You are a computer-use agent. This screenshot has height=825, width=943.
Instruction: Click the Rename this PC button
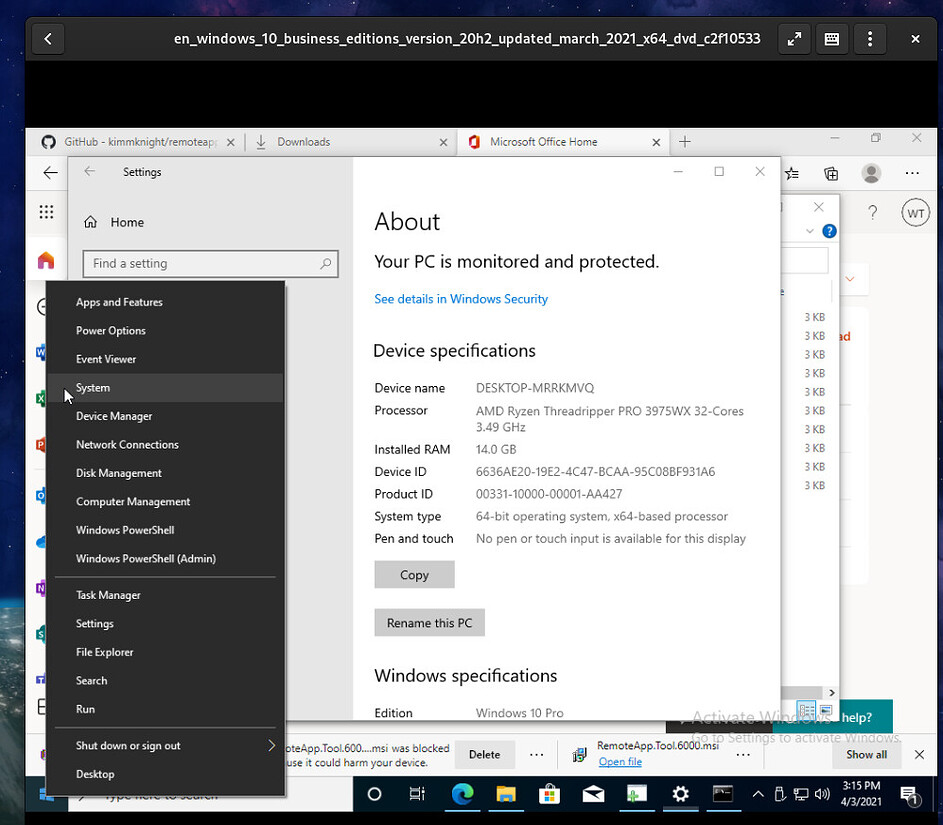tap(429, 622)
